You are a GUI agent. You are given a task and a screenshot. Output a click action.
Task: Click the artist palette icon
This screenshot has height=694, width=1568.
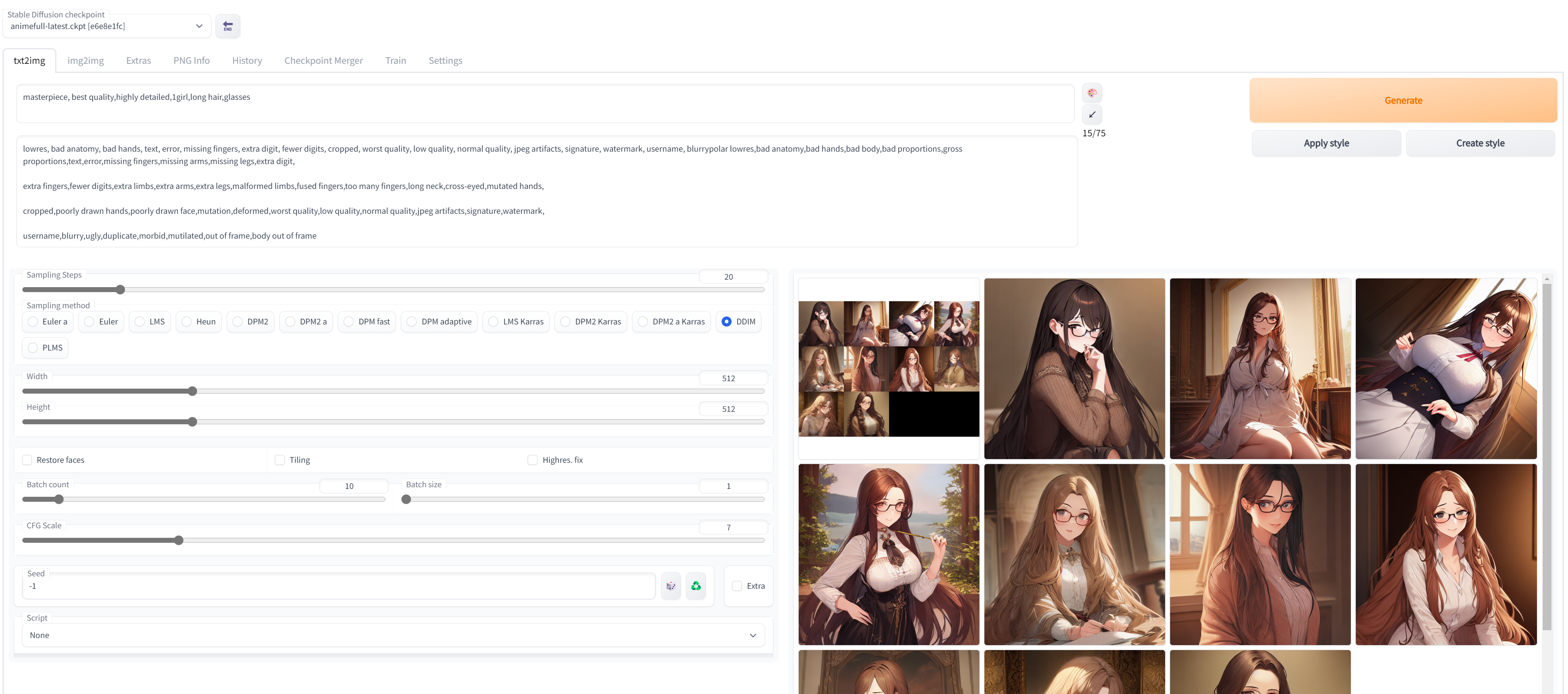(1092, 93)
